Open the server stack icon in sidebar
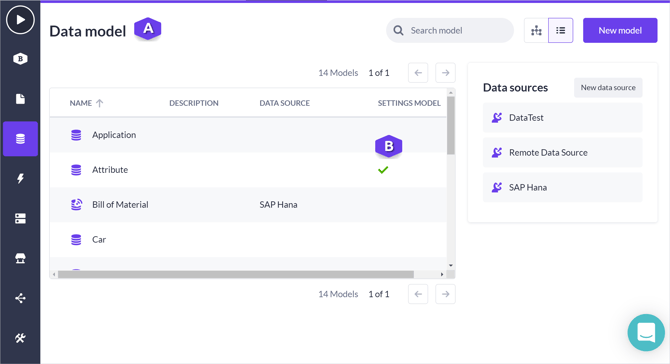This screenshot has height=364, width=670. click(x=20, y=218)
